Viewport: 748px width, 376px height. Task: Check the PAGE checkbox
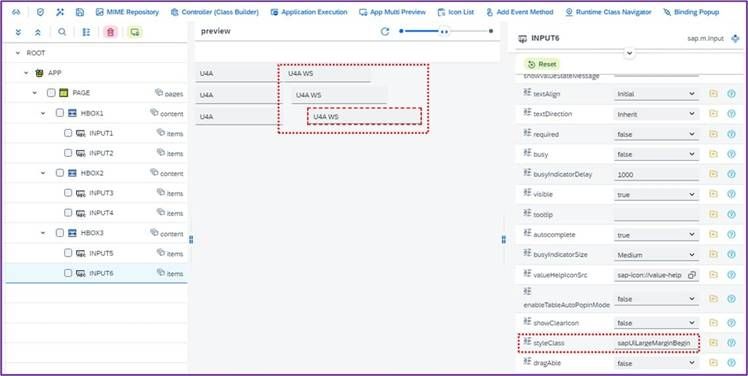(x=51, y=93)
